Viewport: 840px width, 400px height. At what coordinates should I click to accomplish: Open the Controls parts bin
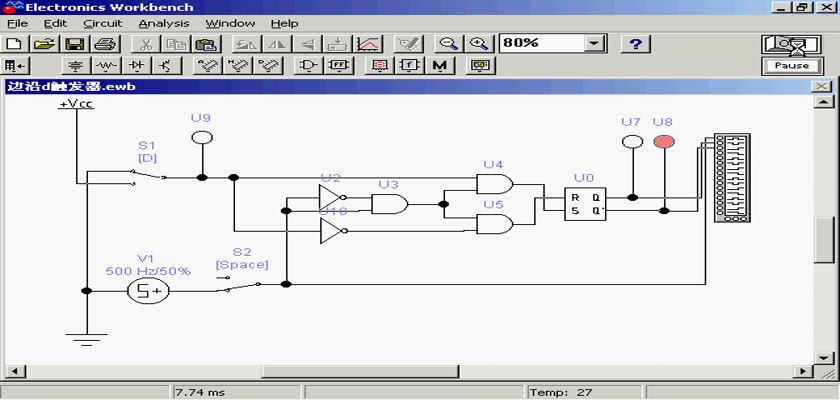[x=409, y=66]
